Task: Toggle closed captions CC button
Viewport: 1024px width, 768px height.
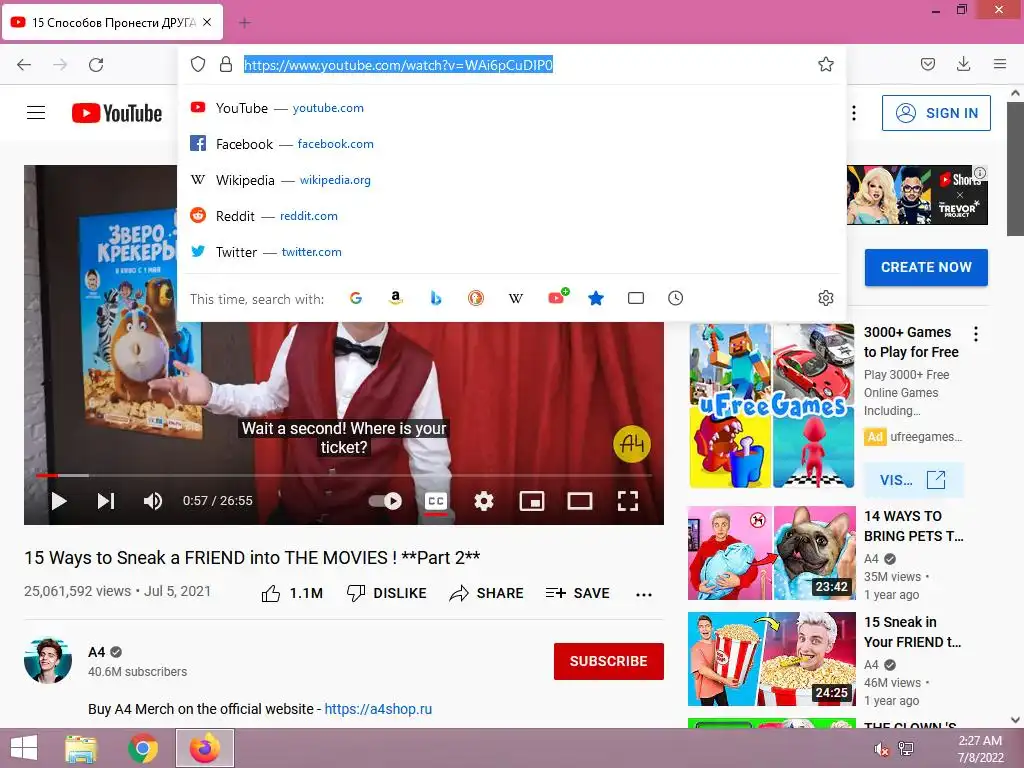Action: coord(436,502)
